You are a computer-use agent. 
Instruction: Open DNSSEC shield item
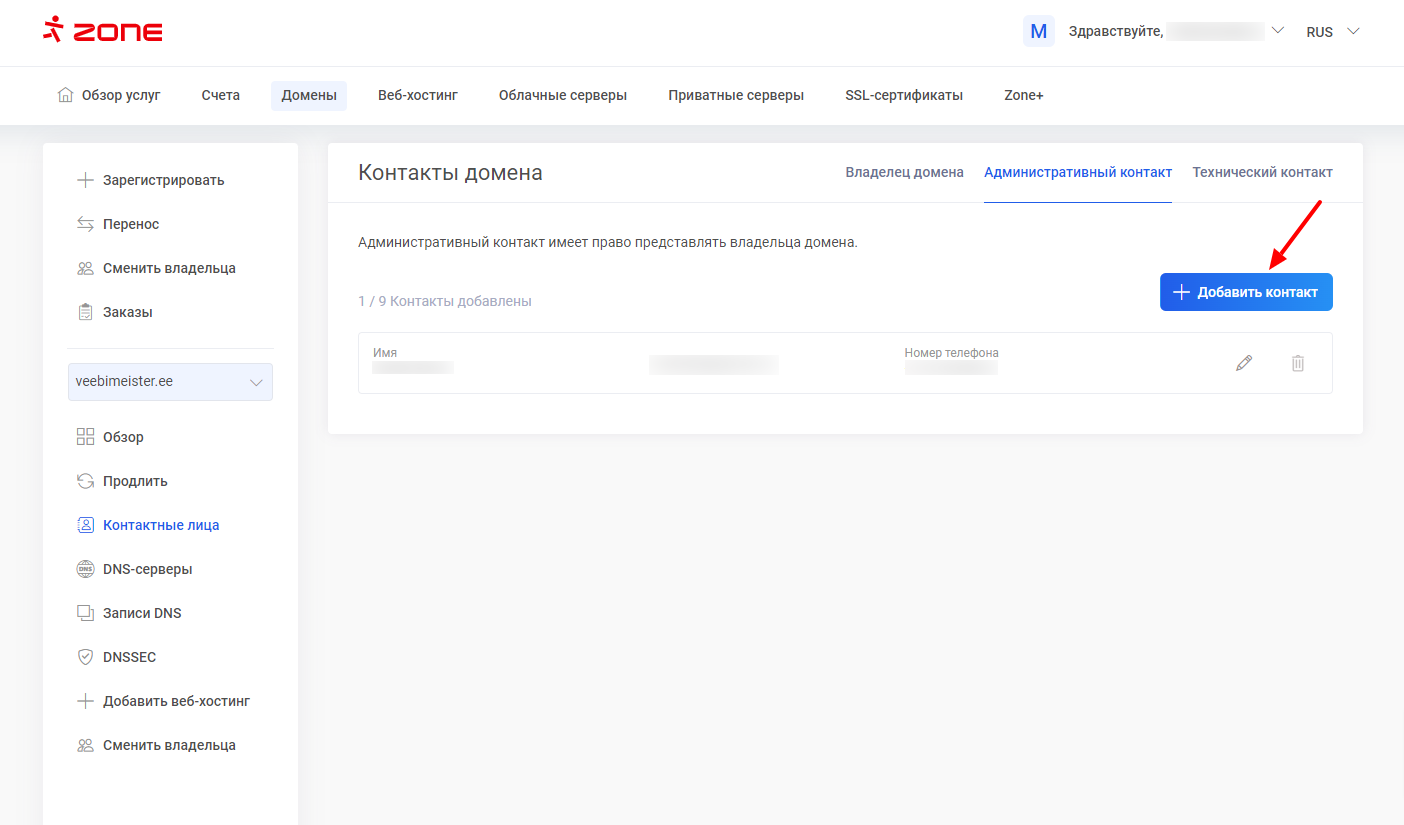click(129, 657)
